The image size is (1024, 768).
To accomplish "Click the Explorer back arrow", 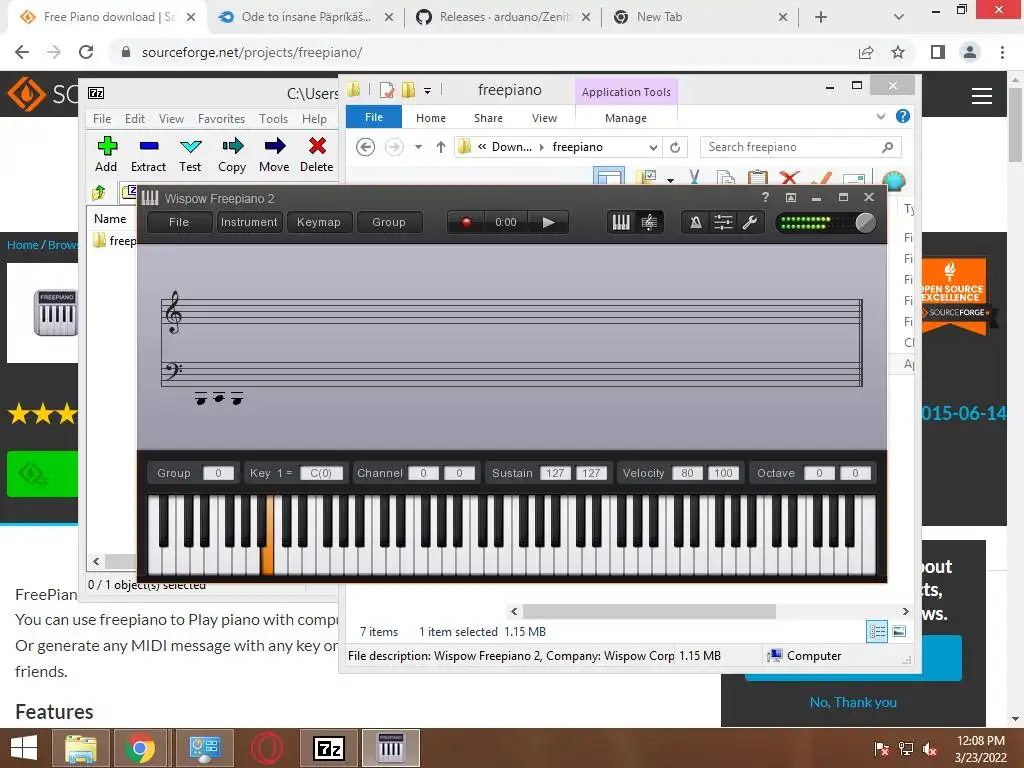I will tap(366, 147).
